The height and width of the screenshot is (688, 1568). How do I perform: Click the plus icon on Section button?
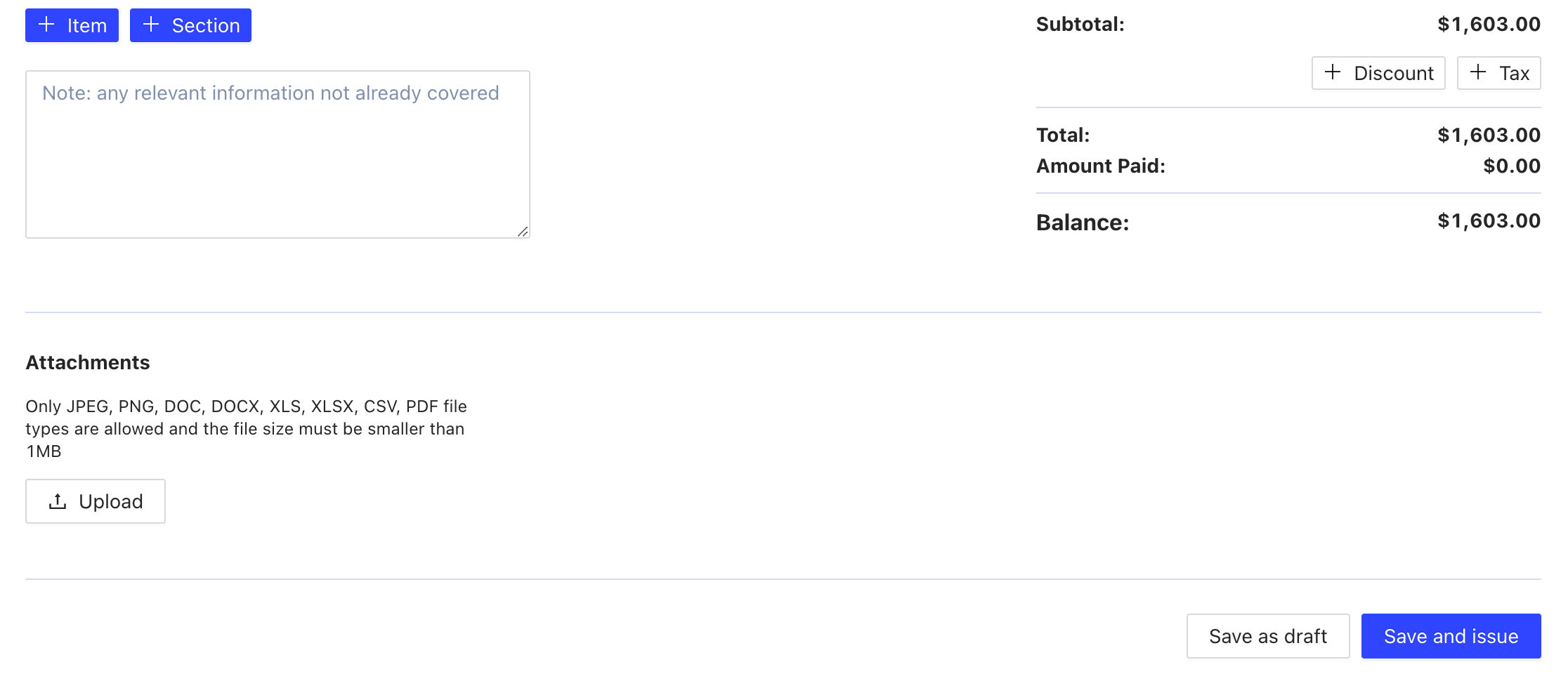(x=151, y=25)
